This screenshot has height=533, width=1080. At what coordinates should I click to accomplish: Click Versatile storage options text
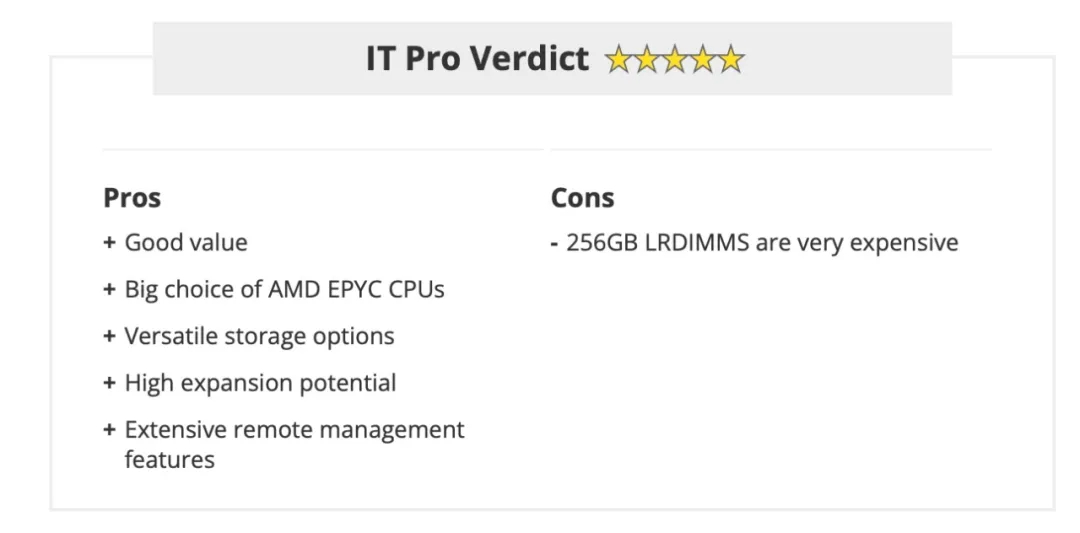[x=260, y=336]
